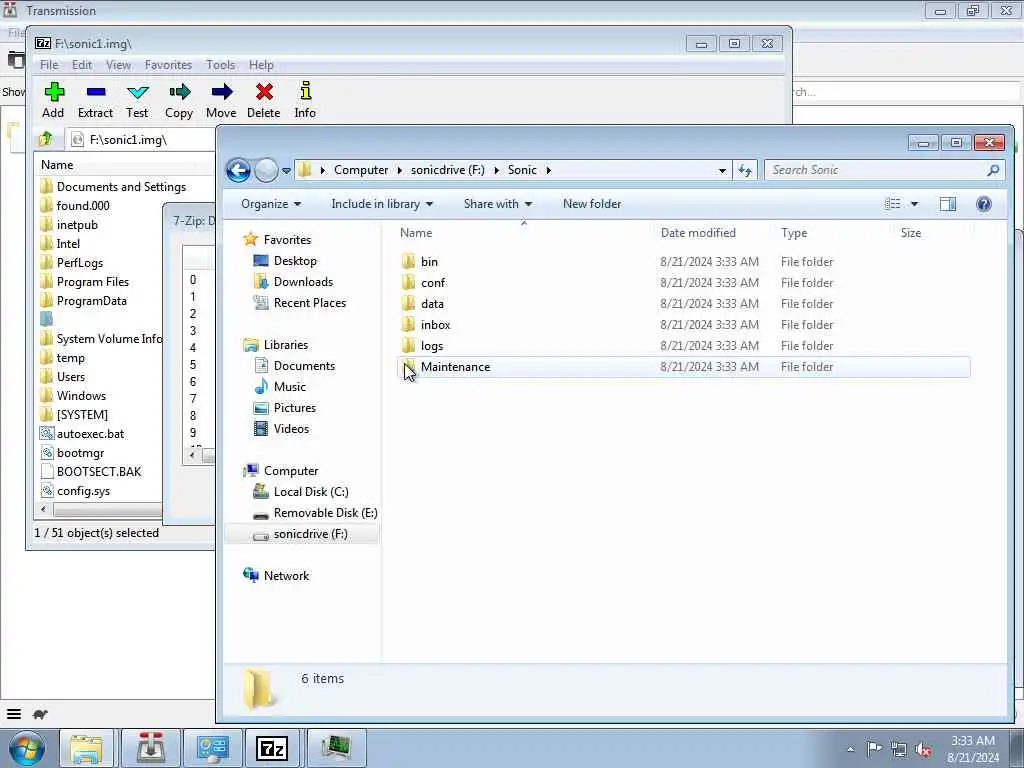This screenshot has height=768, width=1024.
Task: Expand the address bar history dropdown
Action: coord(722,170)
